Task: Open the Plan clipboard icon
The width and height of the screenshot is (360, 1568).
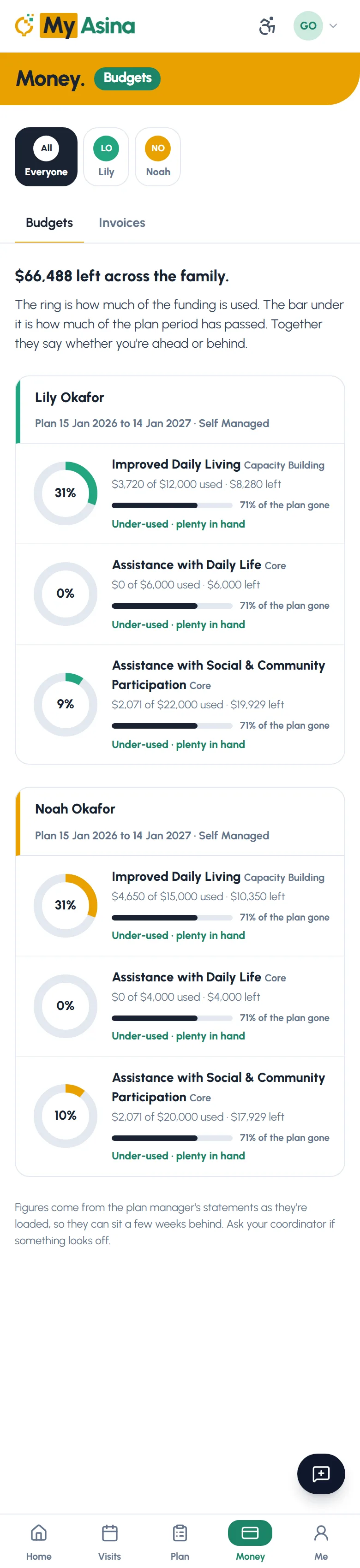Action: [180, 1533]
